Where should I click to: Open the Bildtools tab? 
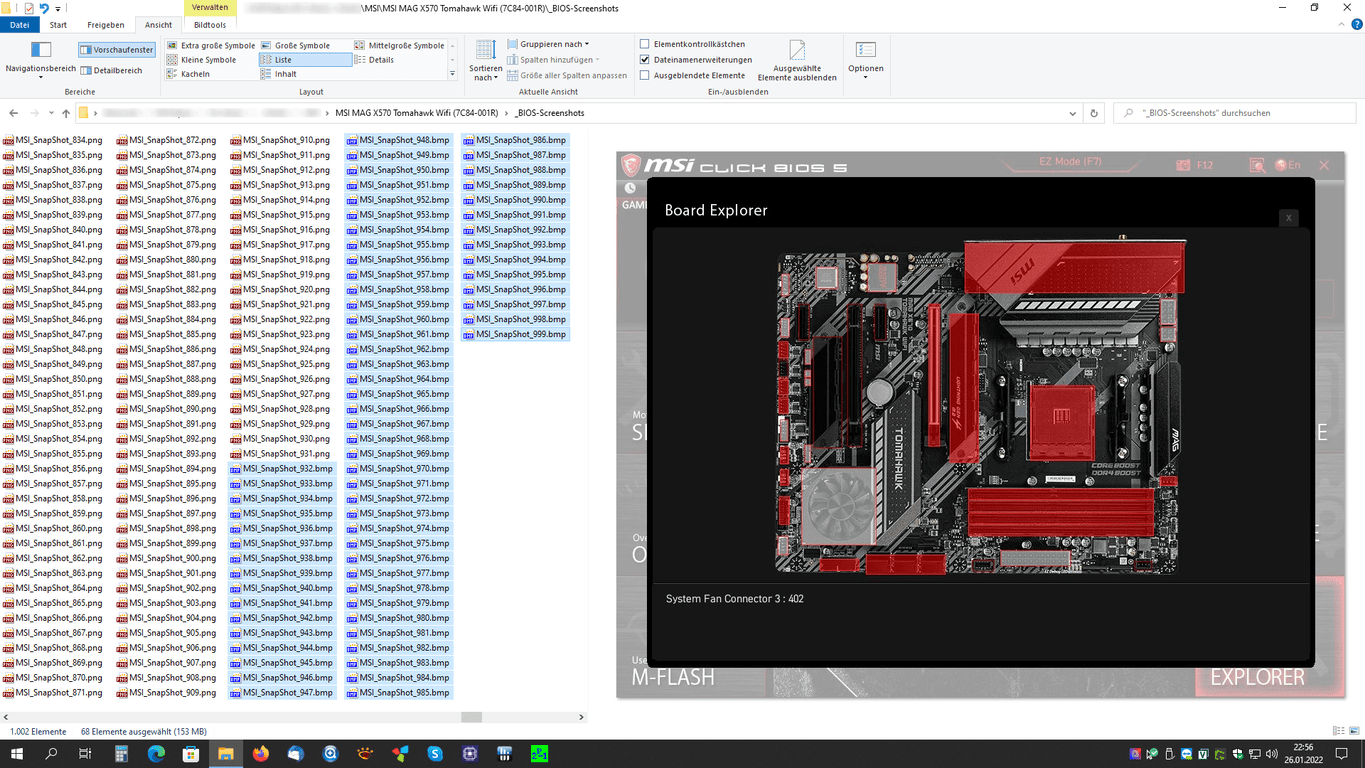tap(210, 25)
